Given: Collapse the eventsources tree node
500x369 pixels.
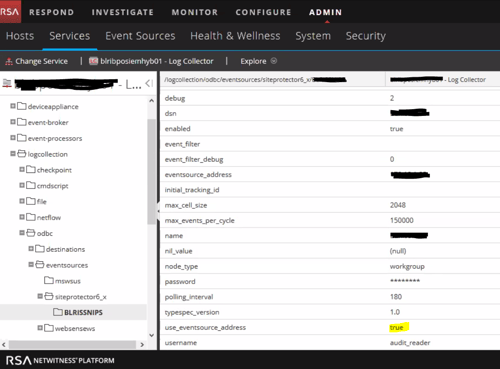Looking at the screenshot, I should pyautogui.click(x=31, y=264).
